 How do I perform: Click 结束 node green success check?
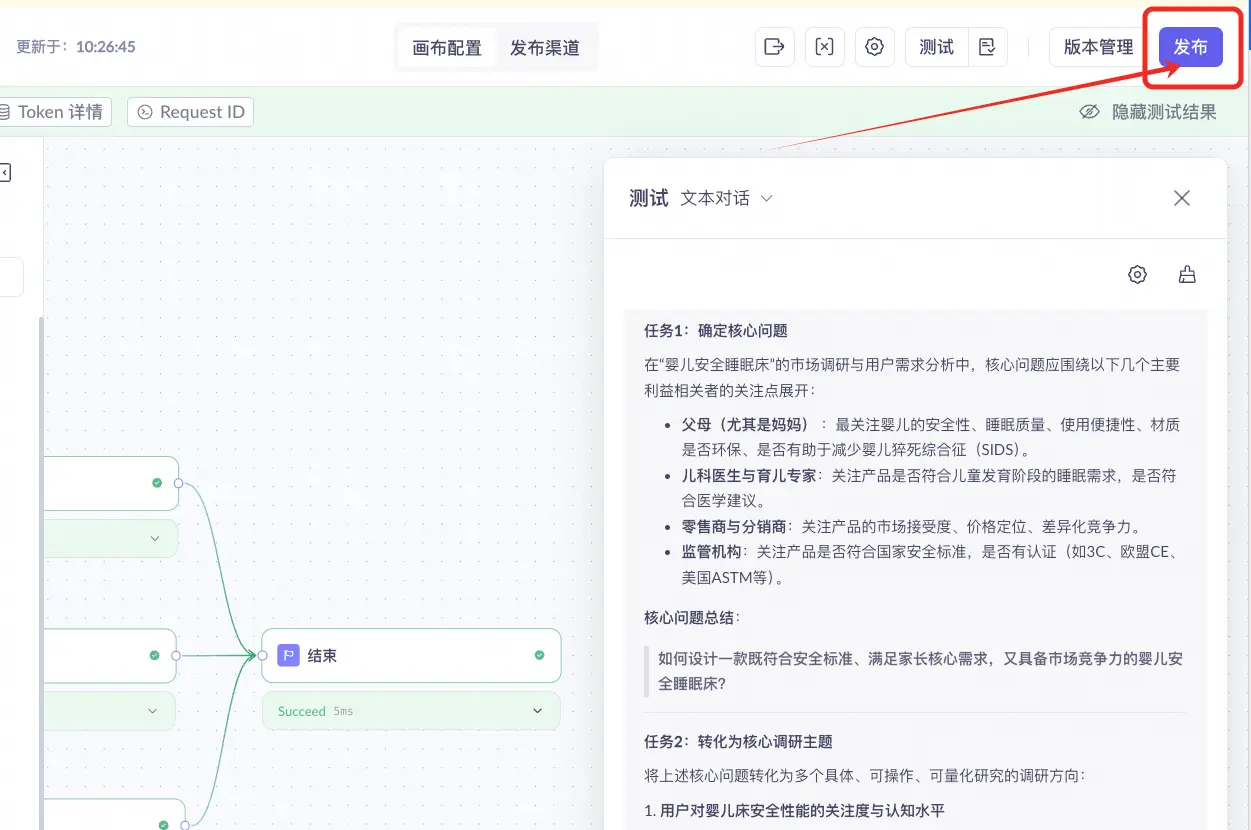[540, 655]
